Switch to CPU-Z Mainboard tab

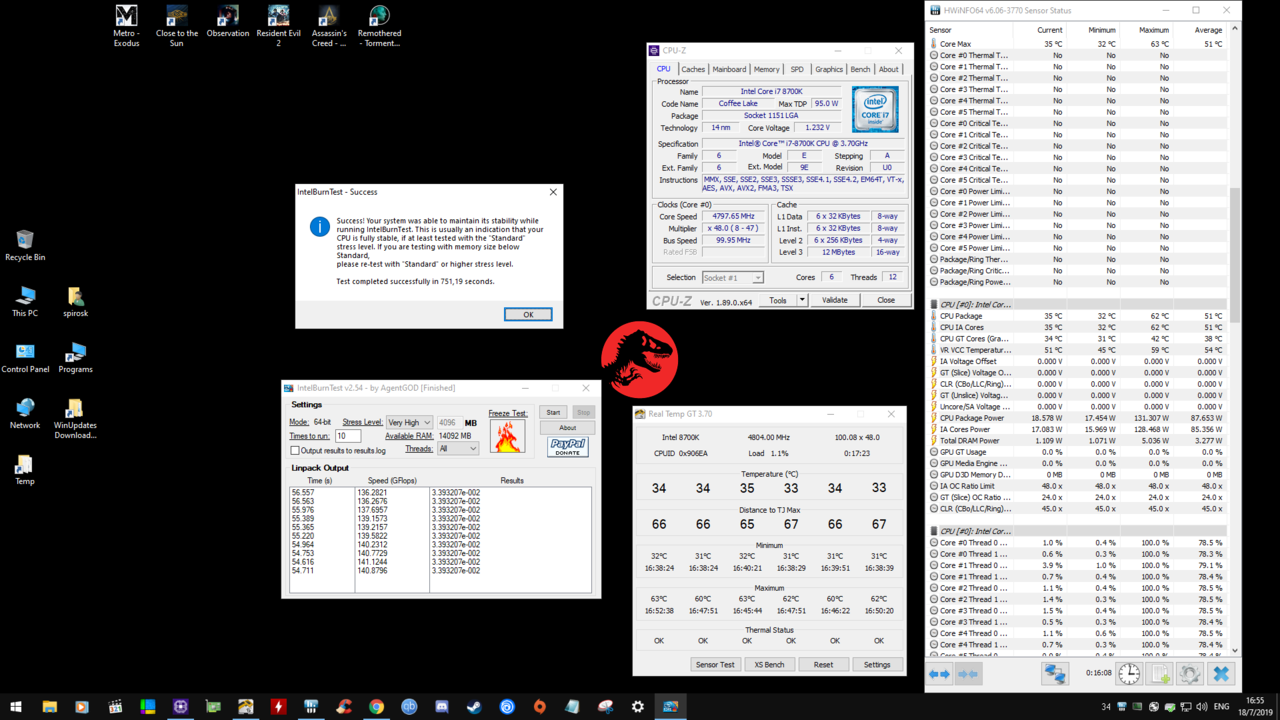pos(729,69)
